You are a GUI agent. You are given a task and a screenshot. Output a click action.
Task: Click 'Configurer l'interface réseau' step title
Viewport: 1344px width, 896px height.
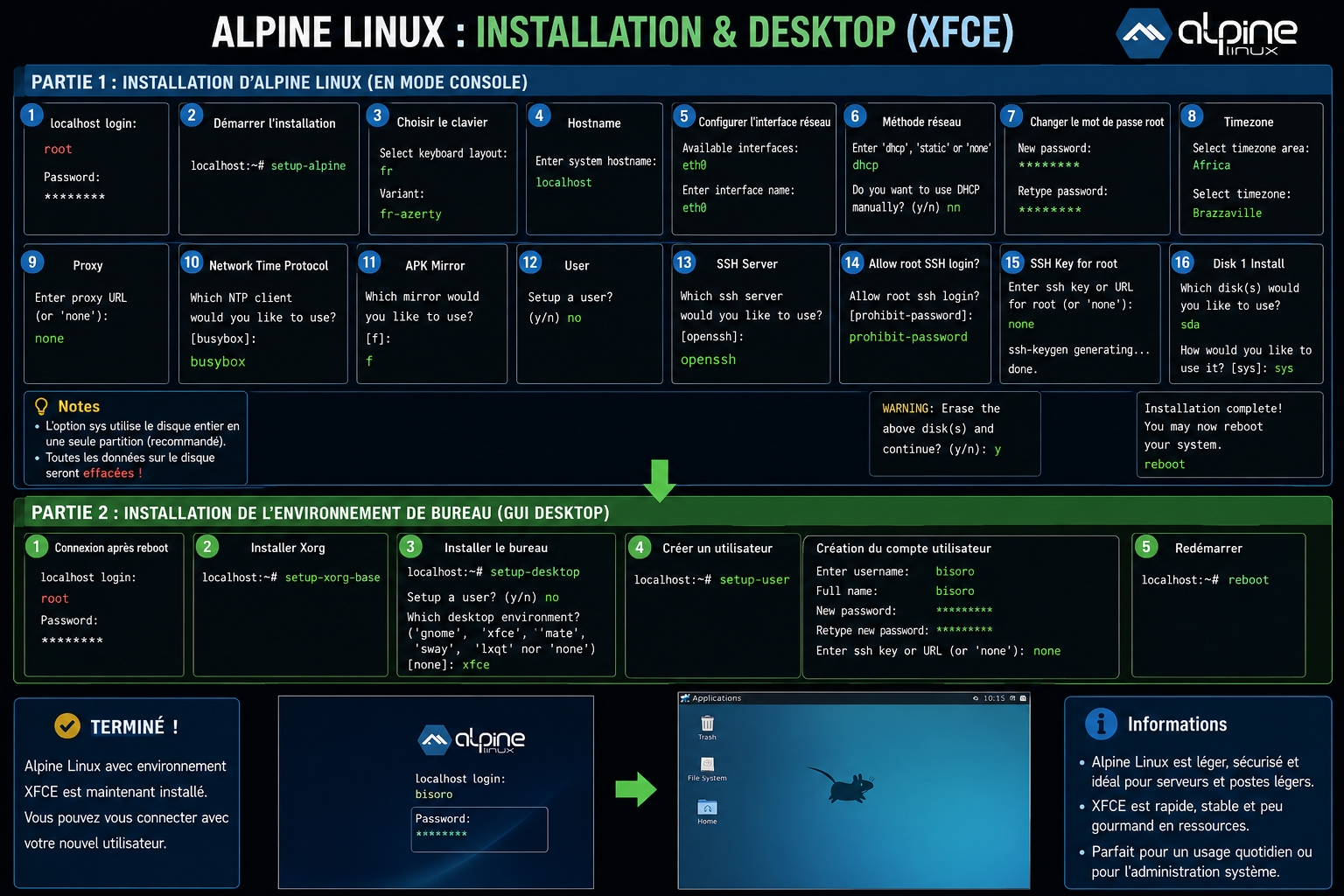click(765, 122)
